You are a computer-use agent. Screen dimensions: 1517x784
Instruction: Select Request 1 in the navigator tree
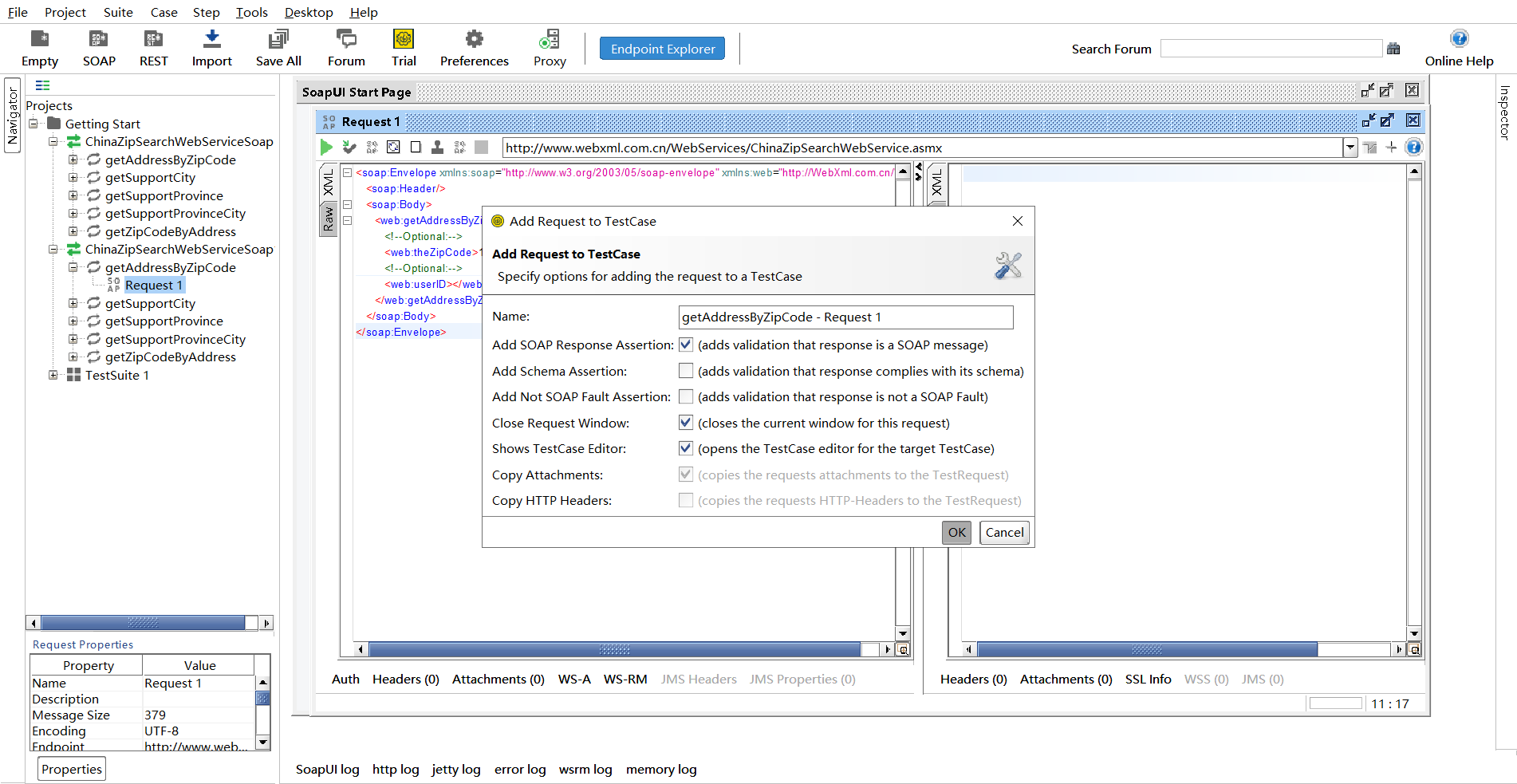tap(154, 285)
